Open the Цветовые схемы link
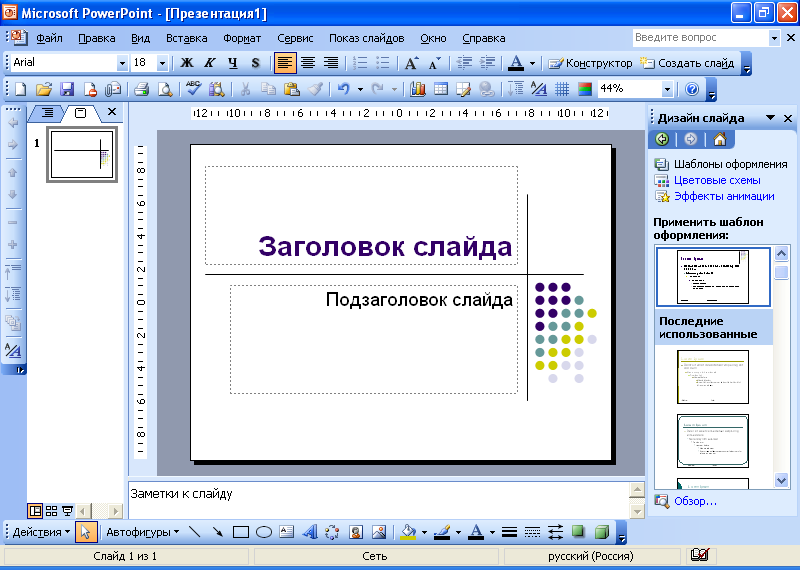 pos(717,180)
